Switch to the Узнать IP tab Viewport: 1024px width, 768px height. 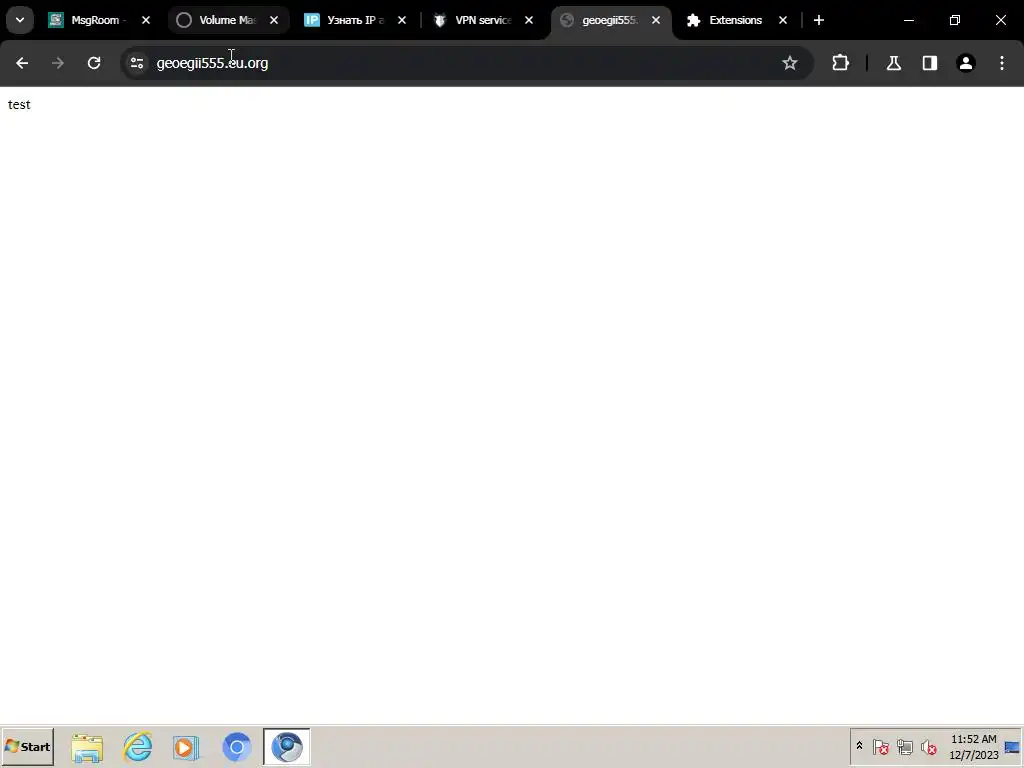(x=356, y=20)
